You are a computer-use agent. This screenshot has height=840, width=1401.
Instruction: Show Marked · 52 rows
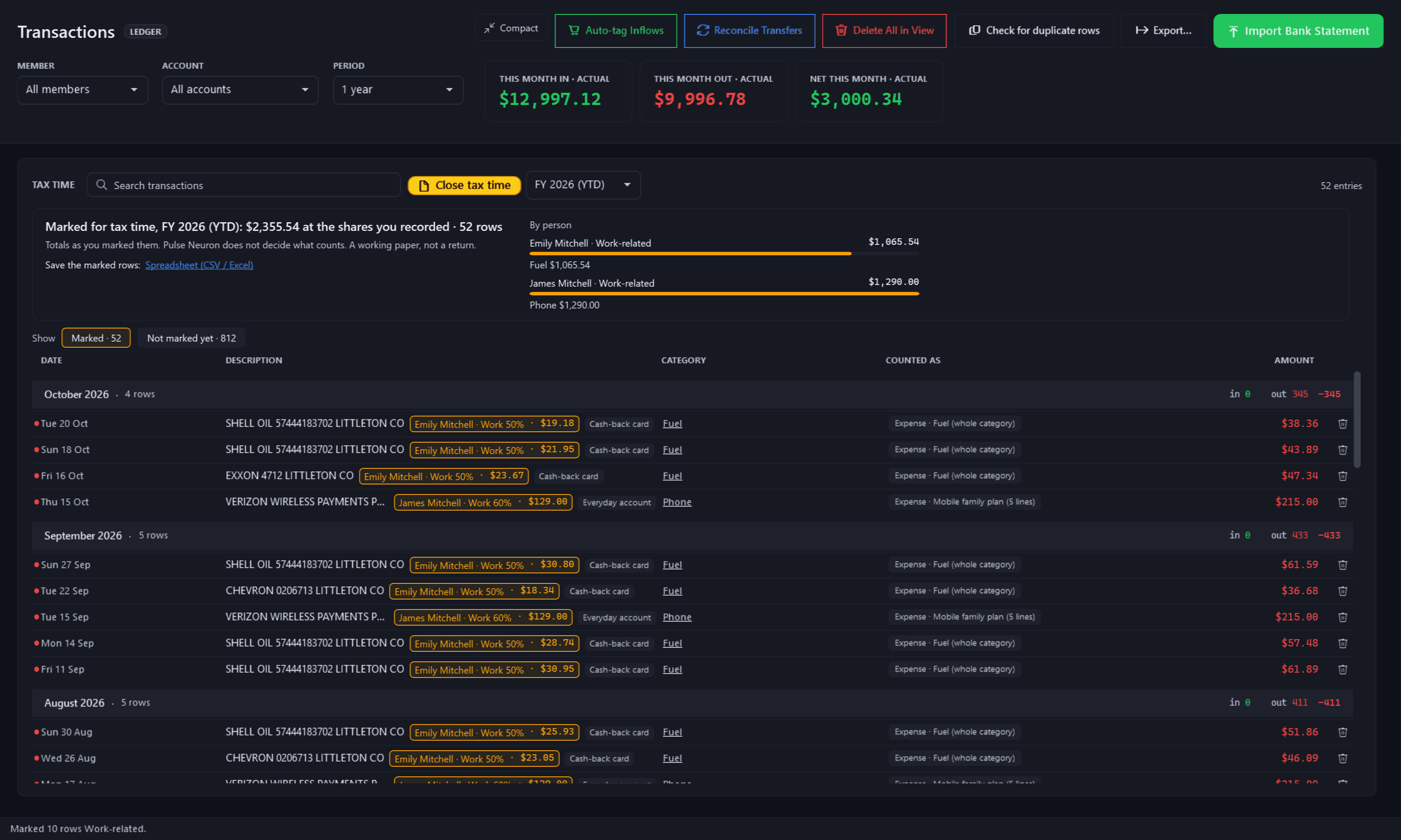(x=96, y=338)
